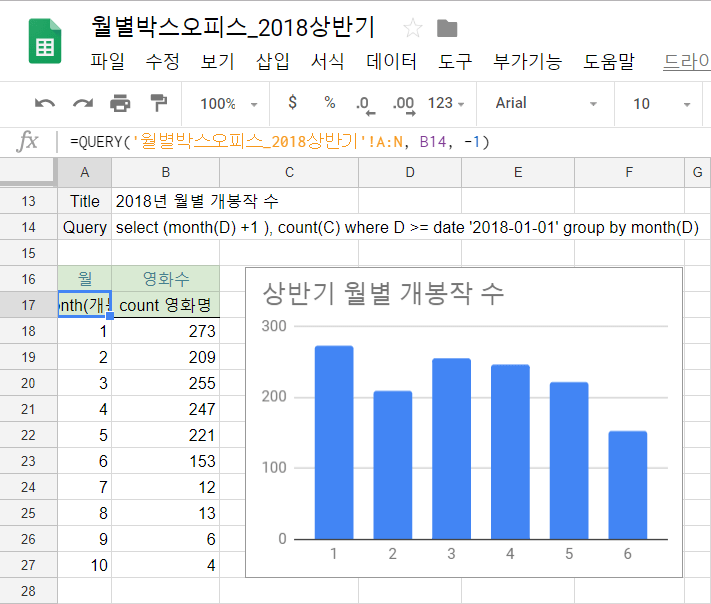Viewport: 711px width, 604px height.
Task: Star this spreadsheet document
Action: pyautogui.click(x=411, y=28)
